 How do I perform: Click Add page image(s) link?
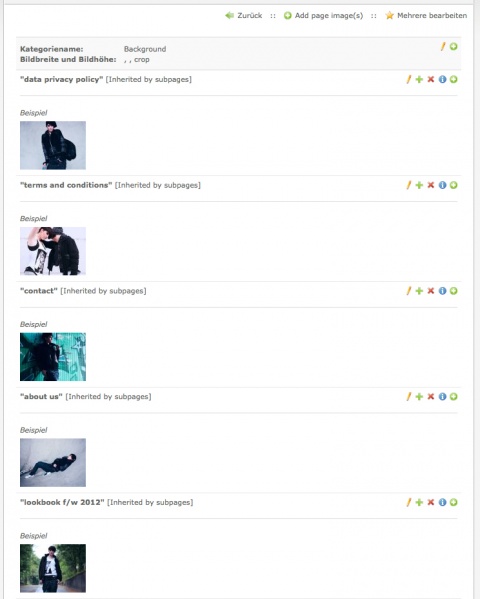[323, 16]
